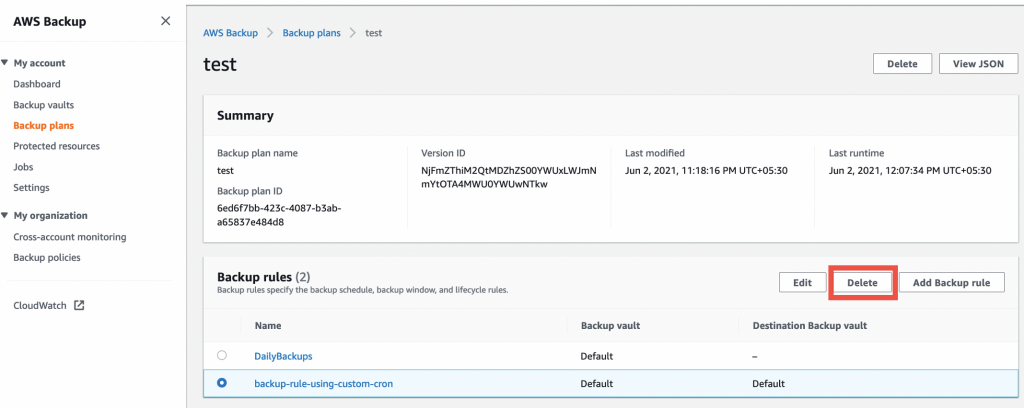Open the CloudWatch link
The height and width of the screenshot is (408, 1024).
coord(40,305)
